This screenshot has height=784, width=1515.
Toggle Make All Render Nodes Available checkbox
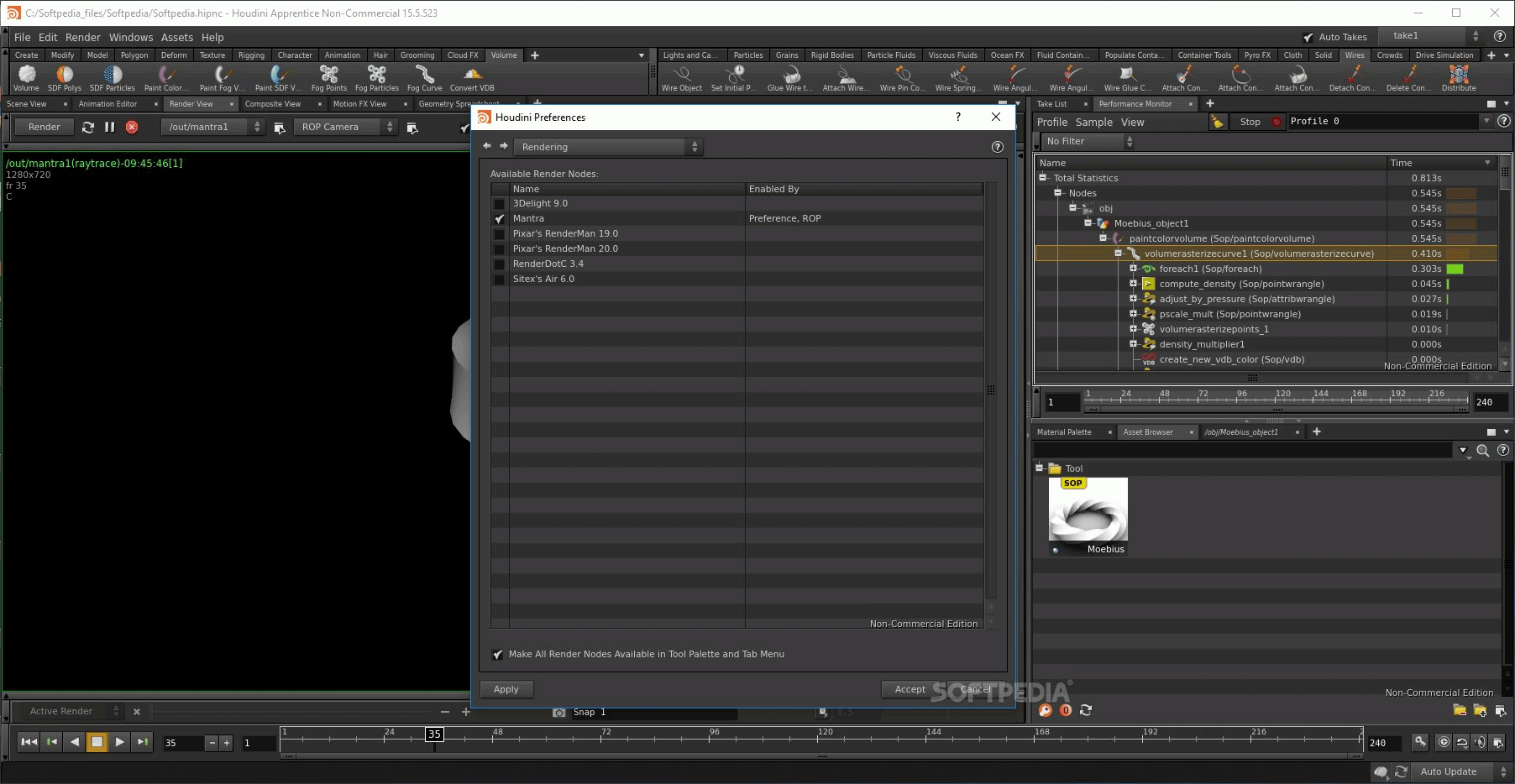pyautogui.click(x=498, y=655)
